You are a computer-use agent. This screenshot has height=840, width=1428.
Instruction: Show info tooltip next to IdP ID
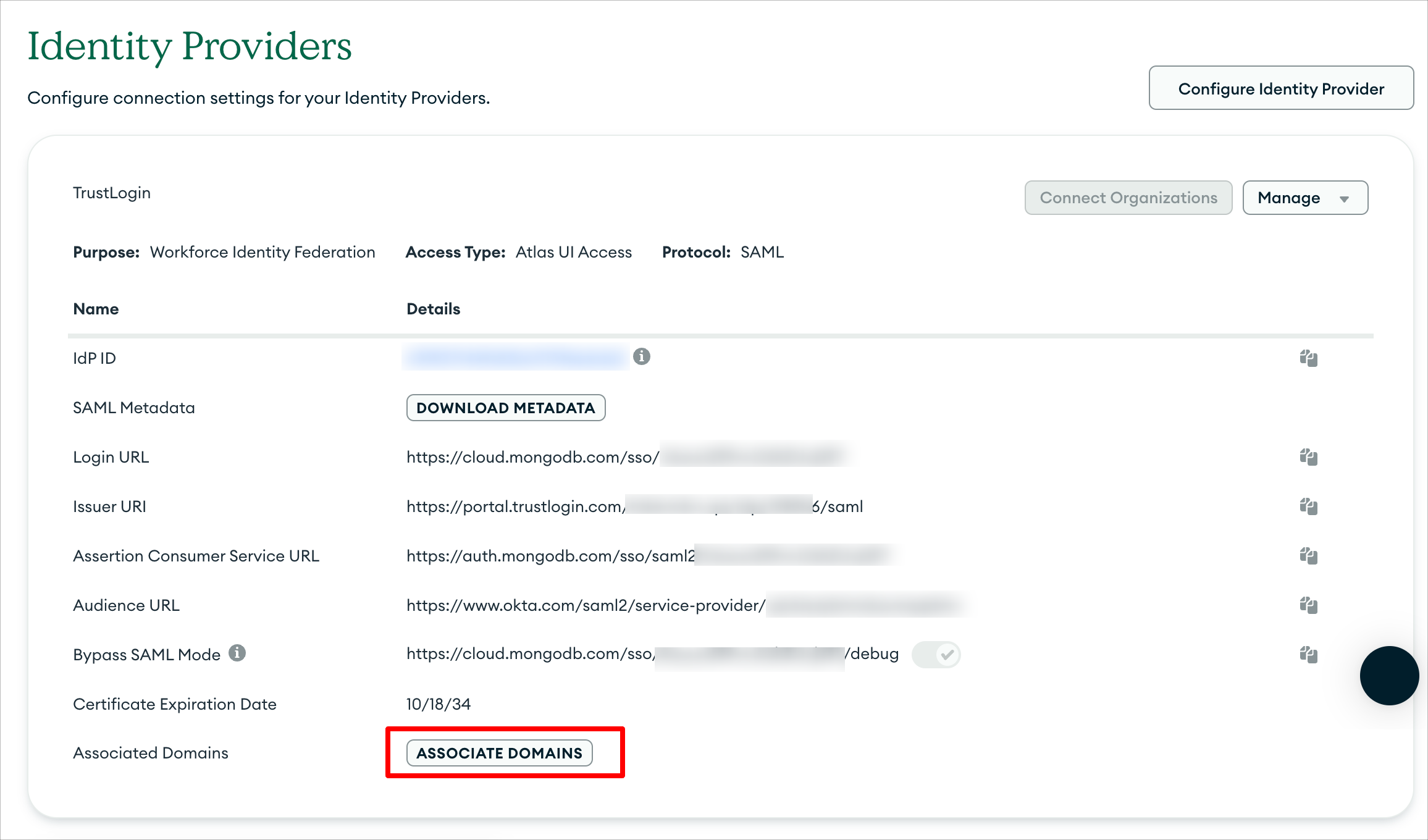click(x=642, y=356)
